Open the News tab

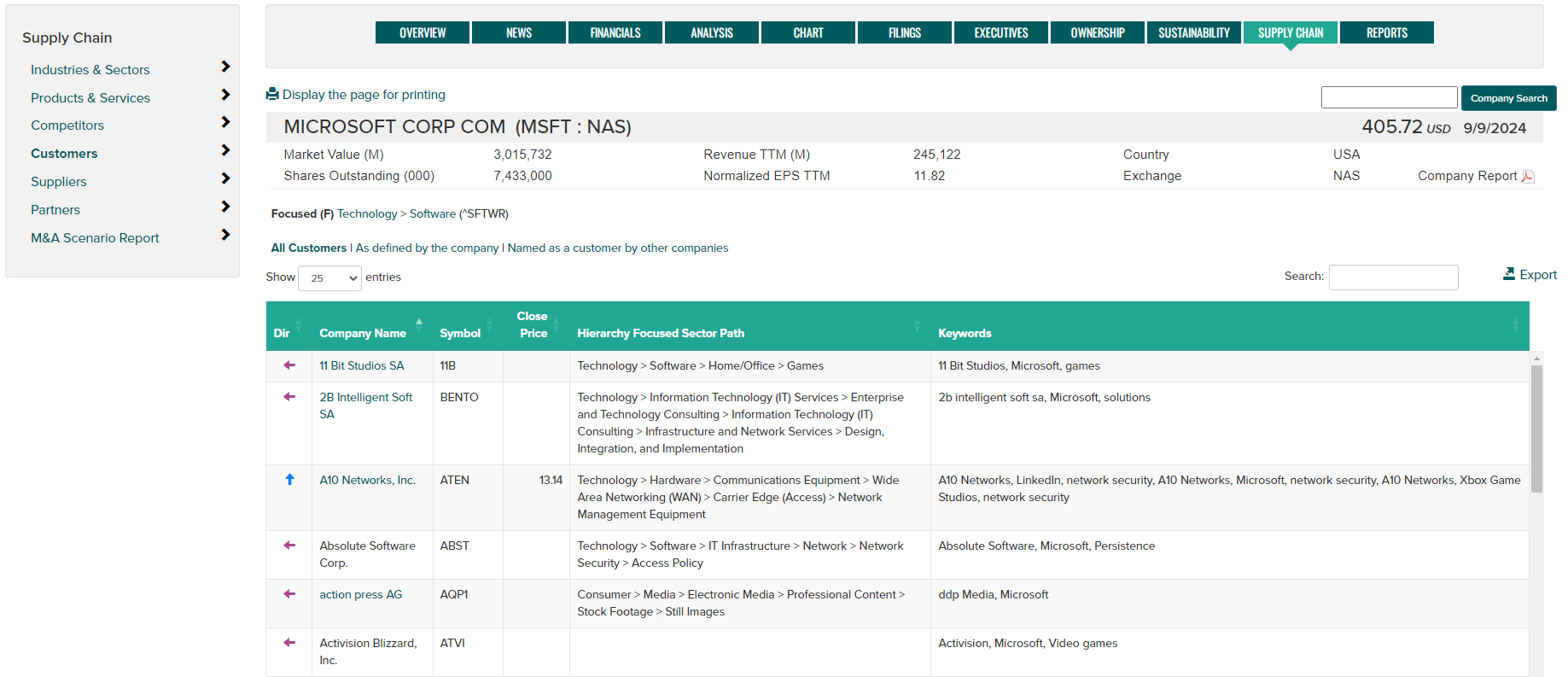519,32
